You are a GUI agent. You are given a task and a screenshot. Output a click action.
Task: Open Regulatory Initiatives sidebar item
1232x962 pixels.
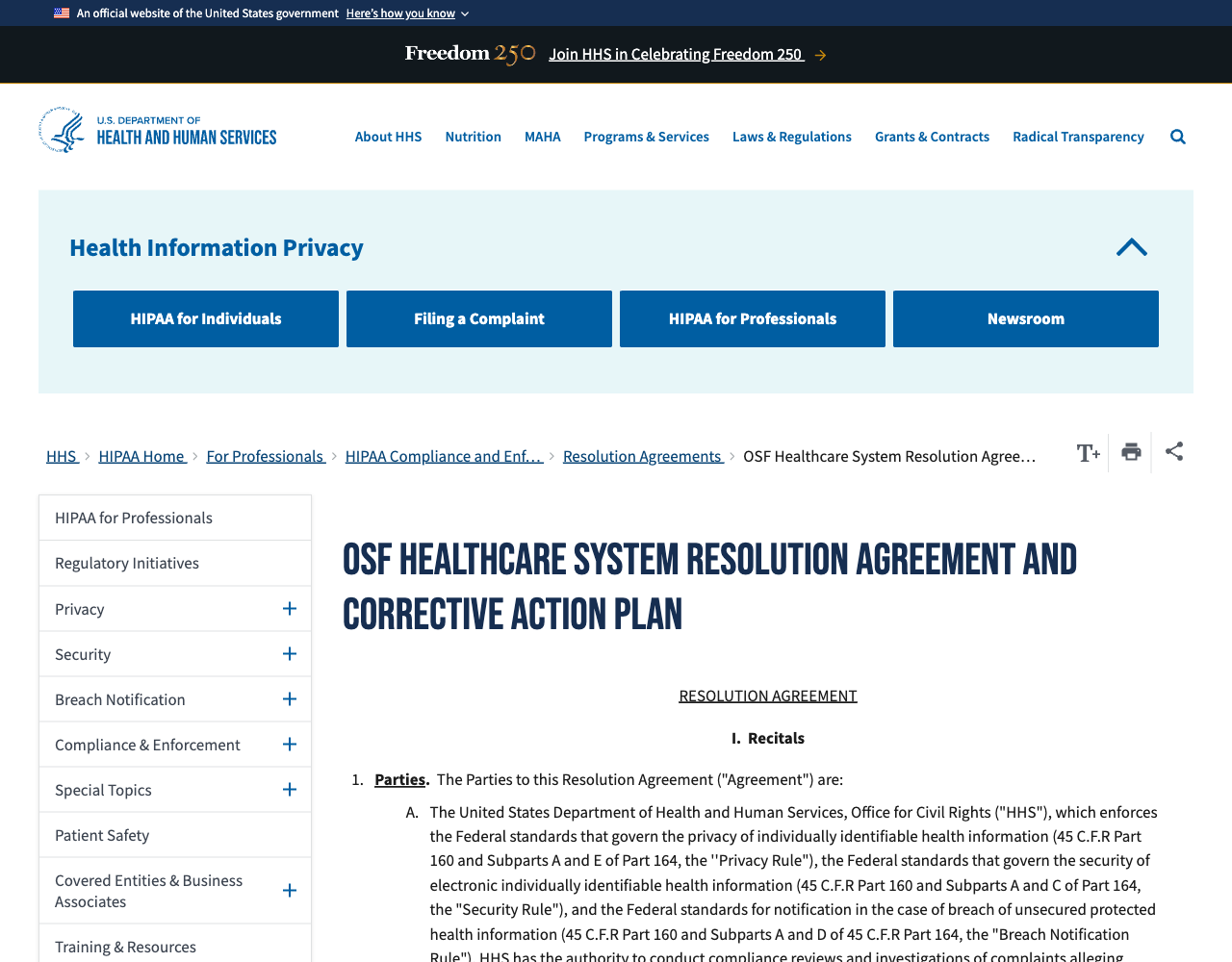coord(175,563)
